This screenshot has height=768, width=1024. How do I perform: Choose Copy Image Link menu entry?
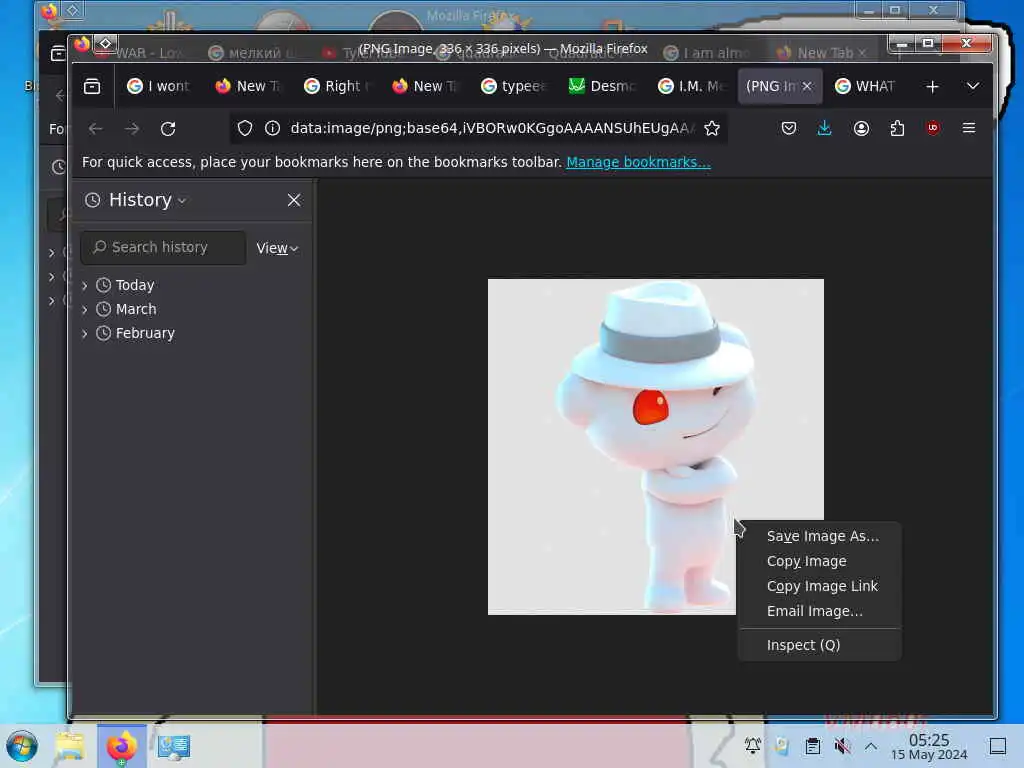[x=822, y=586]
